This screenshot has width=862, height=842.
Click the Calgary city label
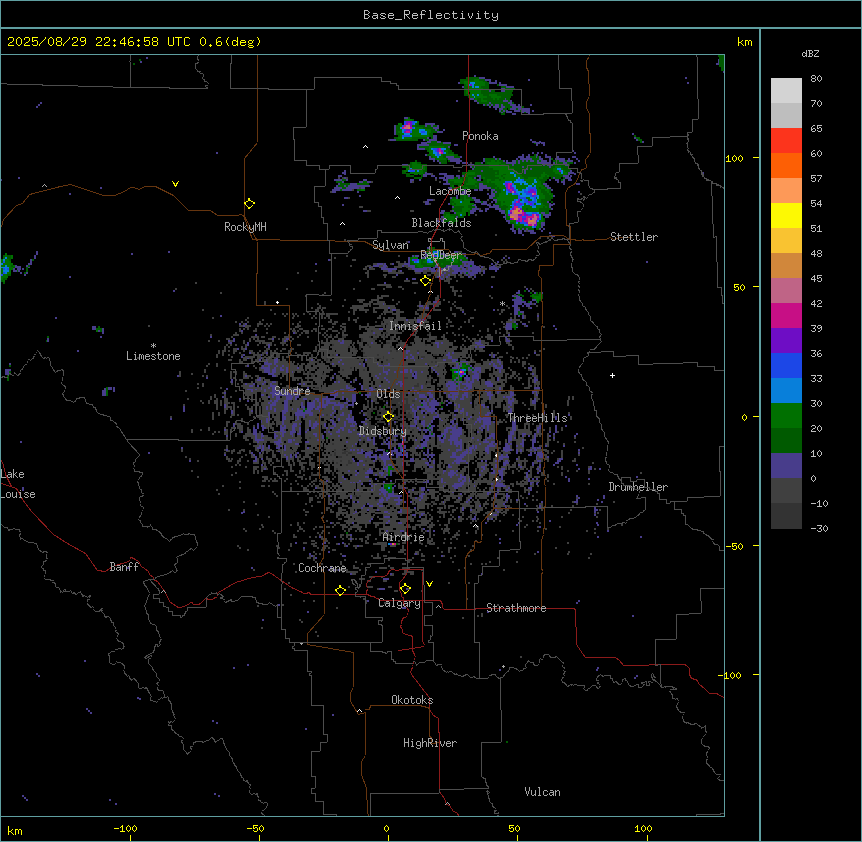click(399, 603)
